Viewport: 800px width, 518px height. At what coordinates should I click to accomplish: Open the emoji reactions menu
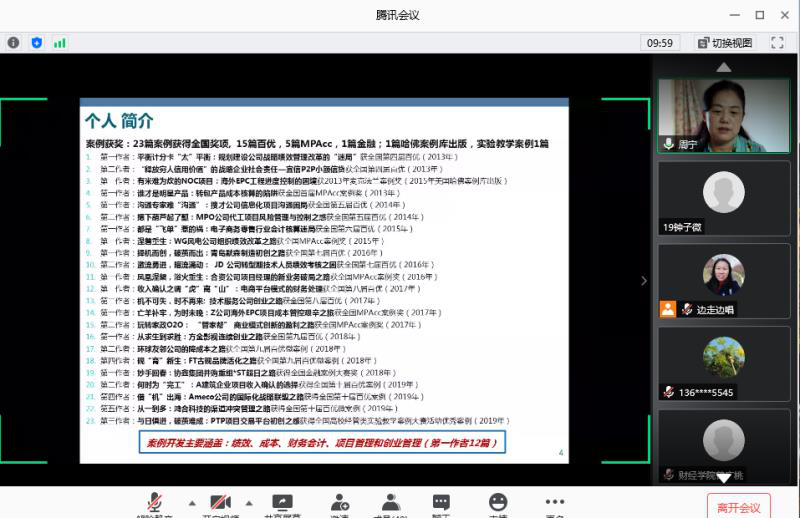pos(498,502)
